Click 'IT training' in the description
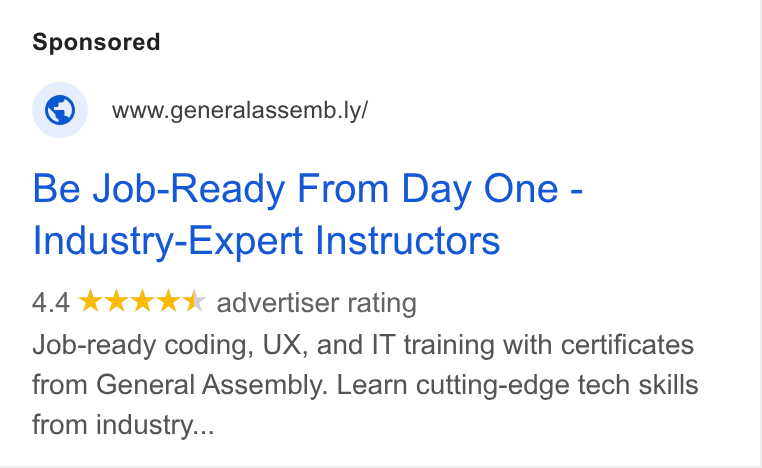Viewport: 762px width, 468px height. click(x=433, y=345)
